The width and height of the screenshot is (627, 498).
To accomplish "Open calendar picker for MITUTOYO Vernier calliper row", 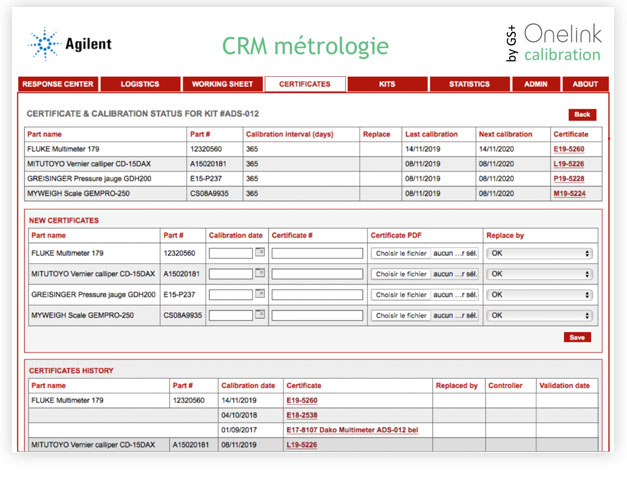I will tap(260, 273).
